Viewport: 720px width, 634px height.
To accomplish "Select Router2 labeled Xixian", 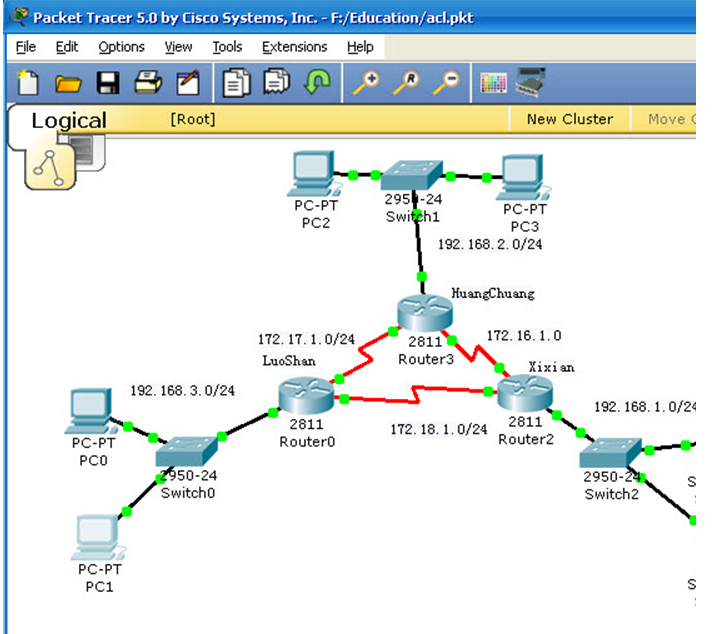I will [x=525, y=393].
